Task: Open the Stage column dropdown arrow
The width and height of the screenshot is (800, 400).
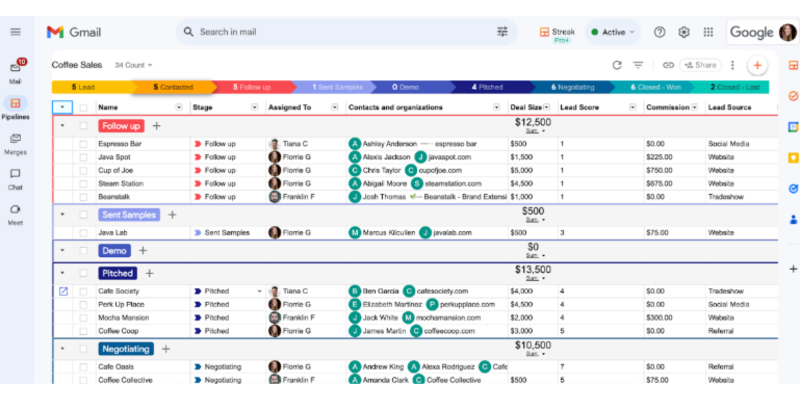Action: pos(254,107)
